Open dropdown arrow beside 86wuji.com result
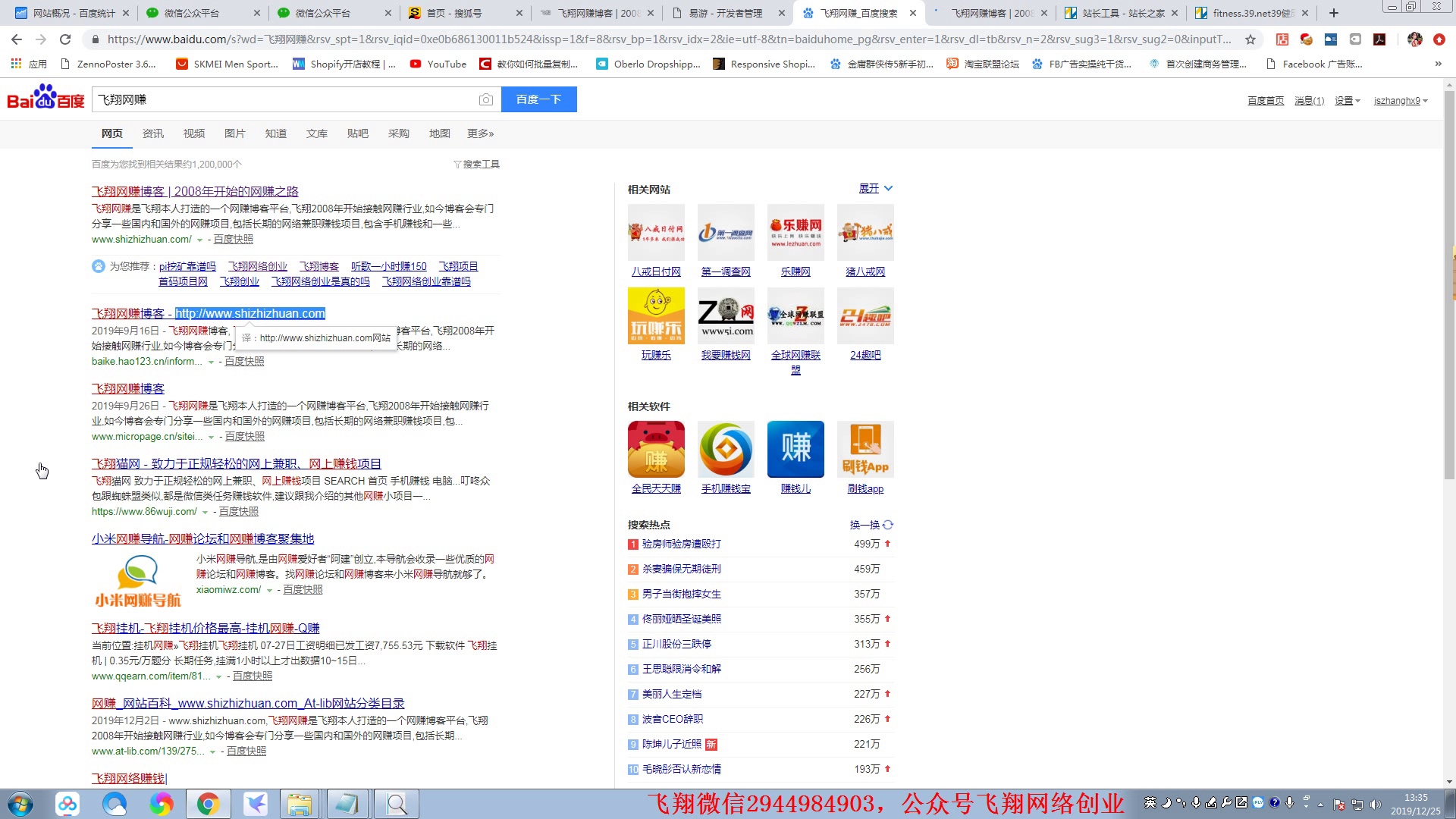The width and height of the screenshot is (1456, 819). 205,513
